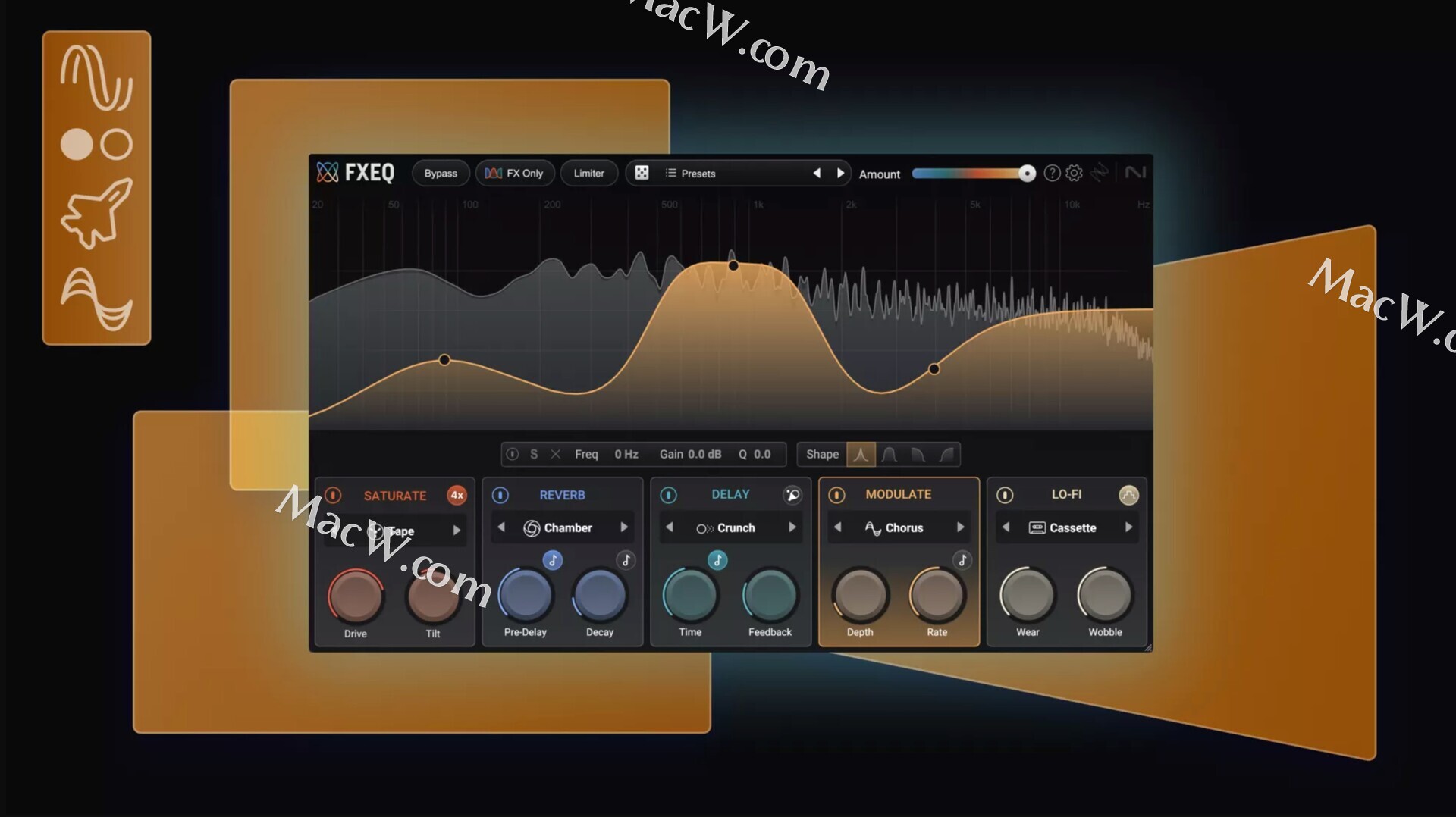Select the DELAY module header
This screenshot has height=817, width=1456.
click(730, 494)
